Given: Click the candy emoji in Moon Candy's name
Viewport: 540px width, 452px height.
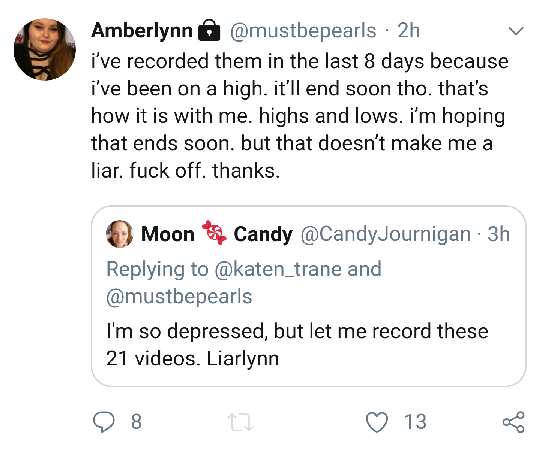Looking at the screenshot, I should pyautogui.click(x=214, y=233).
